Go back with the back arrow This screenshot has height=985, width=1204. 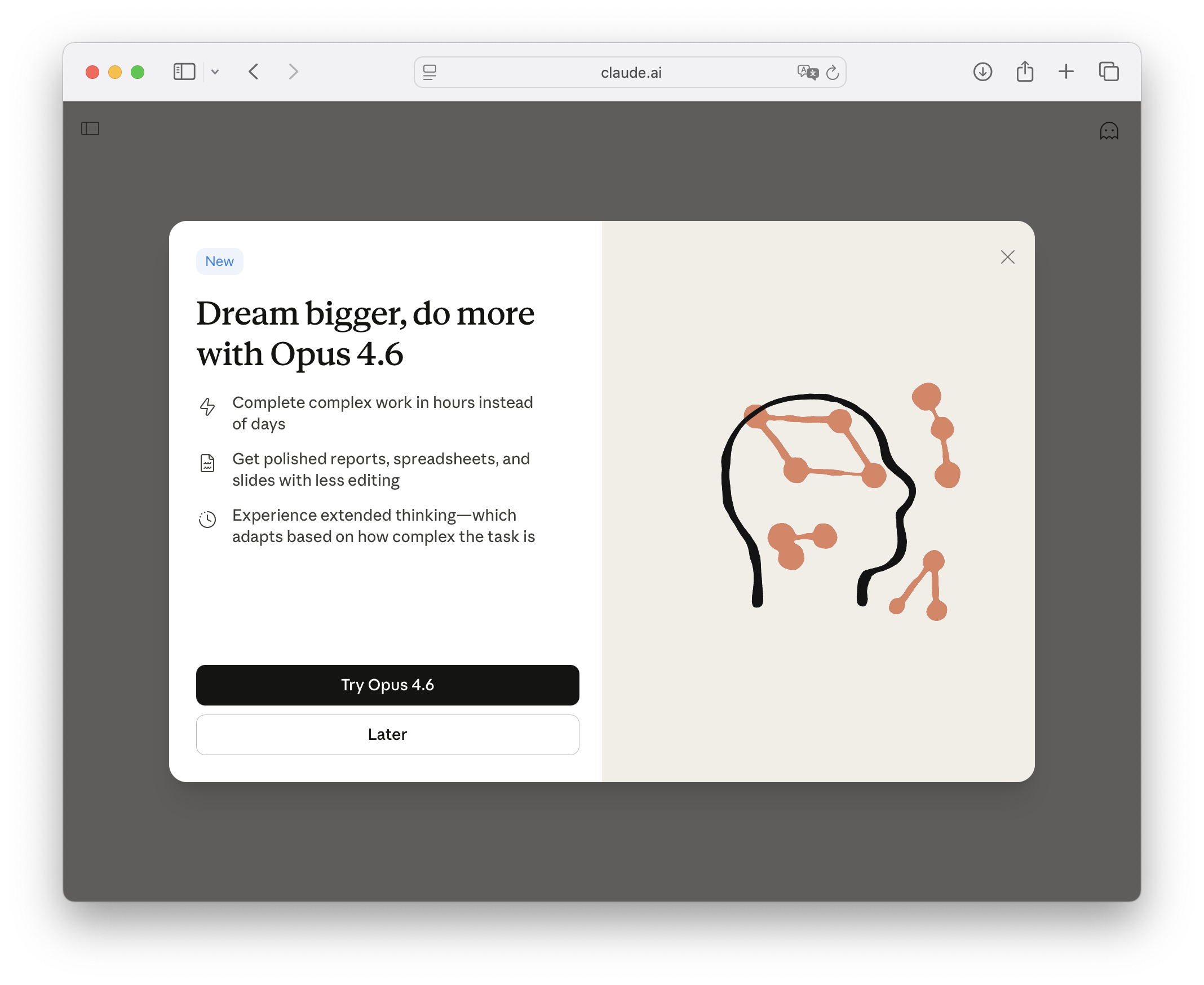(254, 72)
